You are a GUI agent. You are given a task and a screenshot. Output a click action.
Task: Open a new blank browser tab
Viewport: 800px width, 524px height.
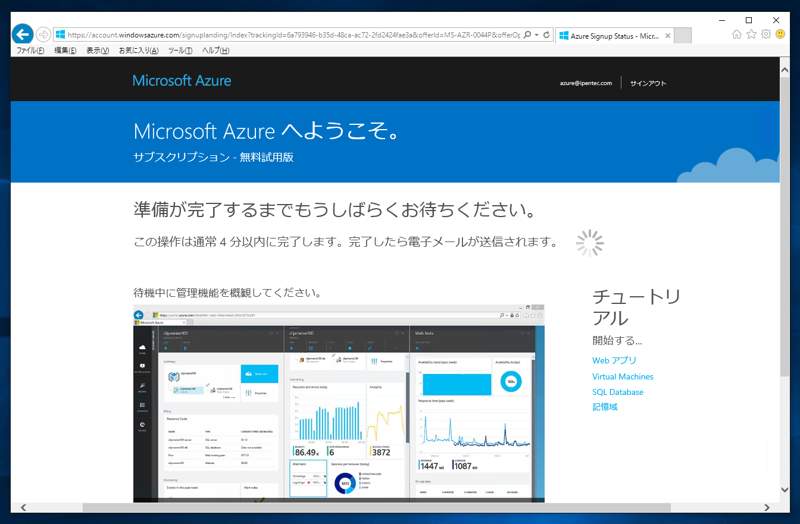[683, 36]
